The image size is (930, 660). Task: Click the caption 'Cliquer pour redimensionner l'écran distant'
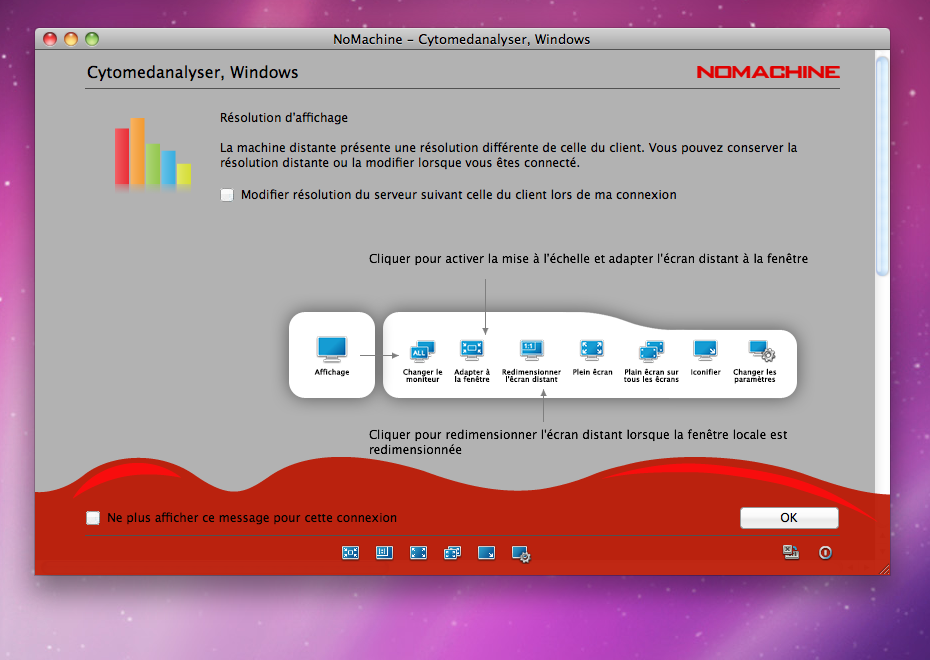[578, 442]
